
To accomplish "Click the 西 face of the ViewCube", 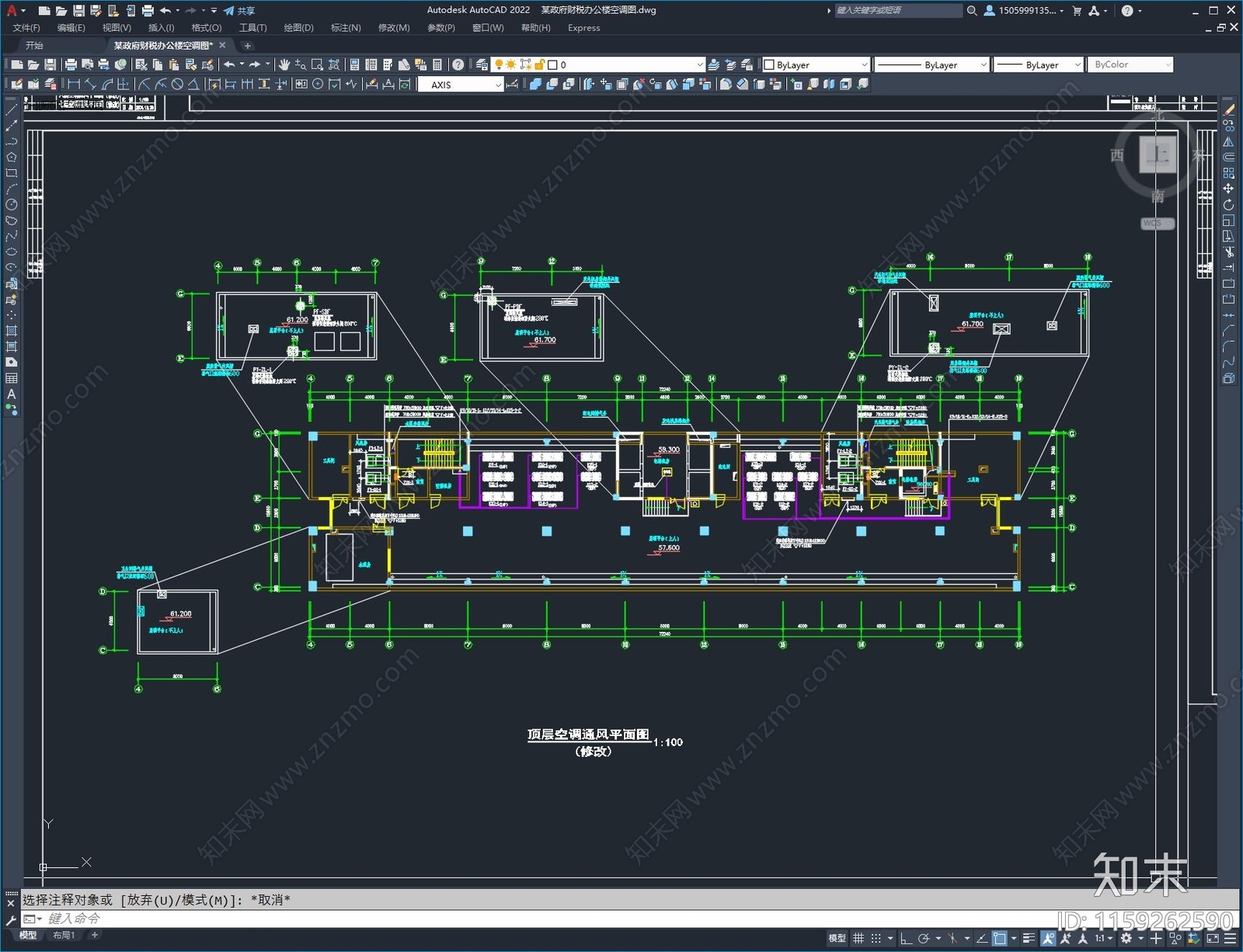I will pos(1117,155).
